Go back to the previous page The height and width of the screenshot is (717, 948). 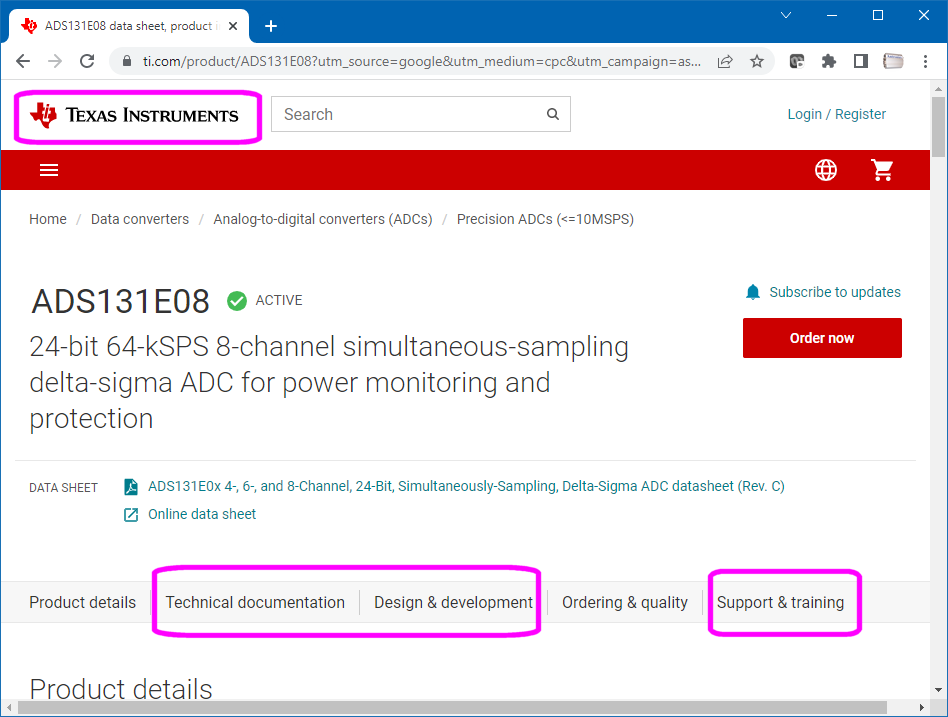[23, 61]
